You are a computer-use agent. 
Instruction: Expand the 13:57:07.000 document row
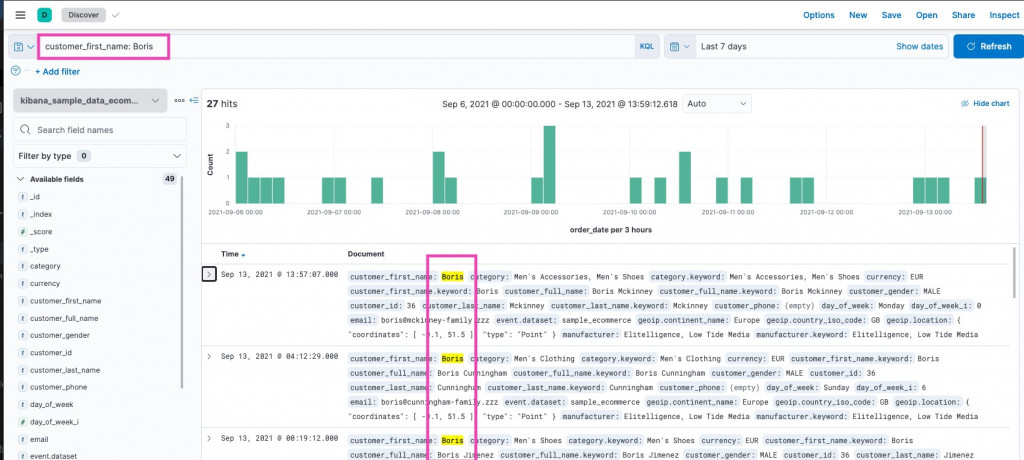(x=209, y=274)
